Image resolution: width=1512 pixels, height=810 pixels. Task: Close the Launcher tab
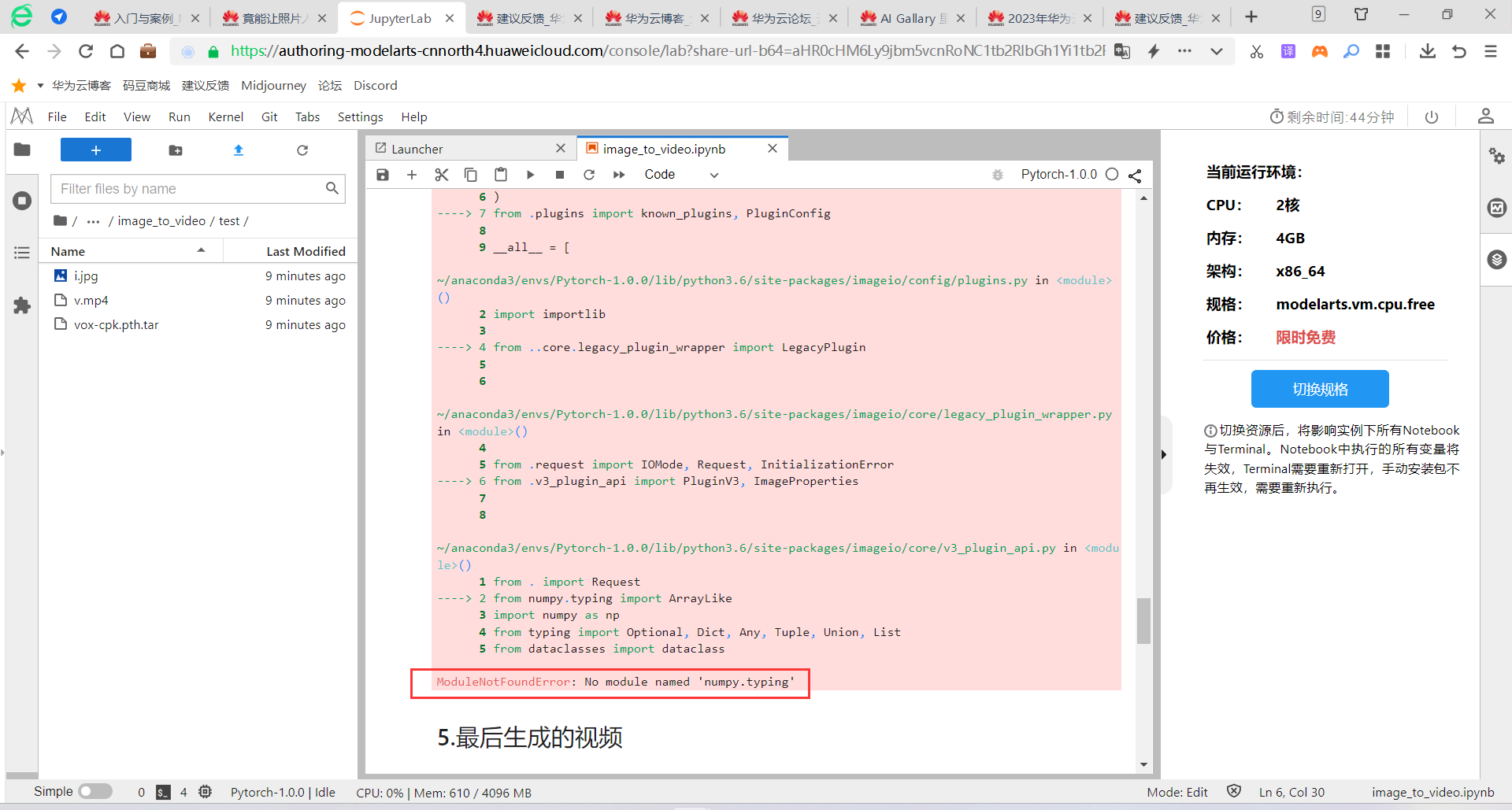pos(561,148)
